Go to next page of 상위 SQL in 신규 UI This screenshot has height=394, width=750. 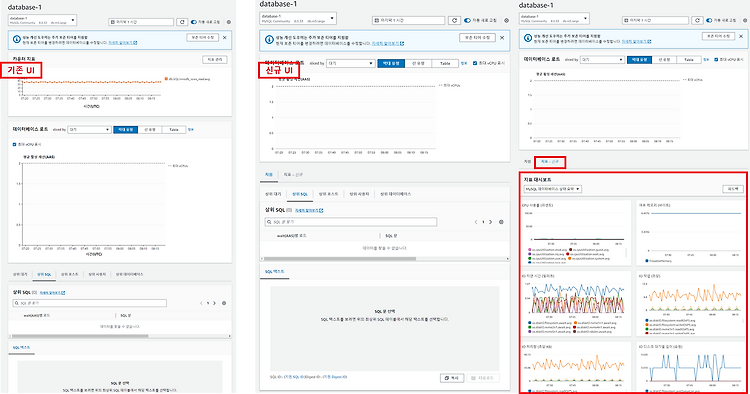(491, 222)
